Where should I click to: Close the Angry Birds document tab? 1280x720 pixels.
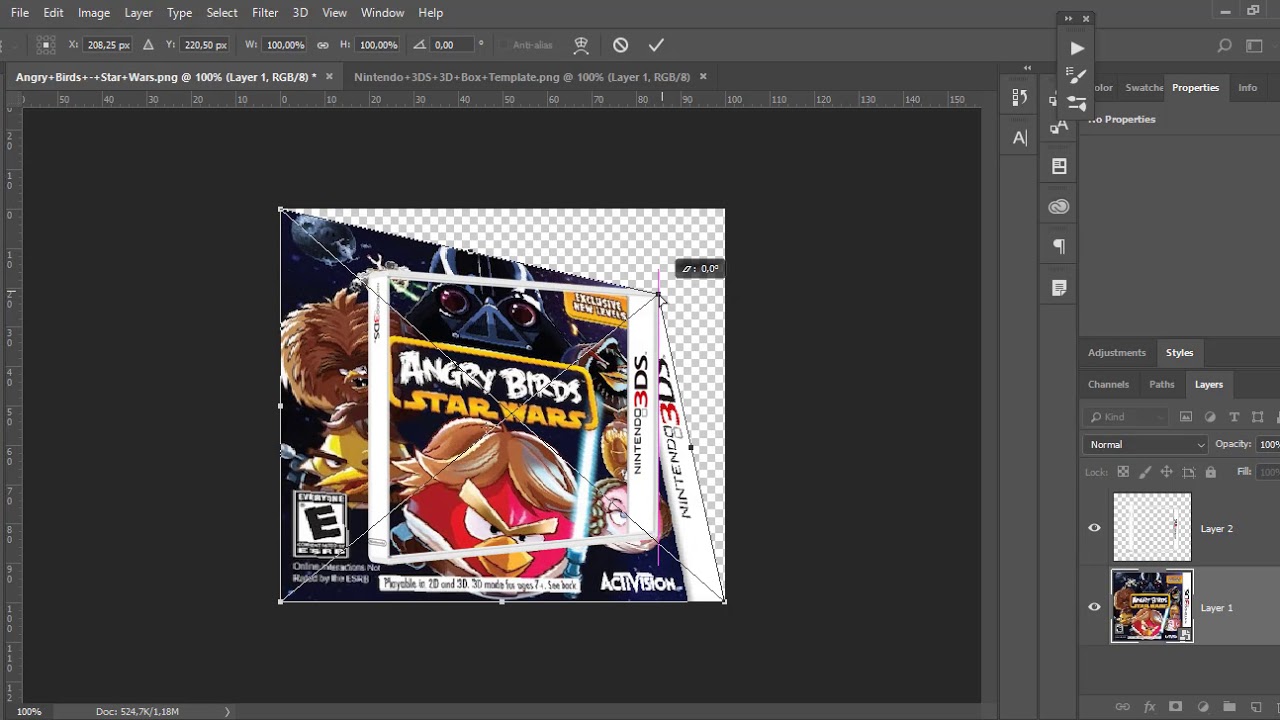tap(329, 76)
